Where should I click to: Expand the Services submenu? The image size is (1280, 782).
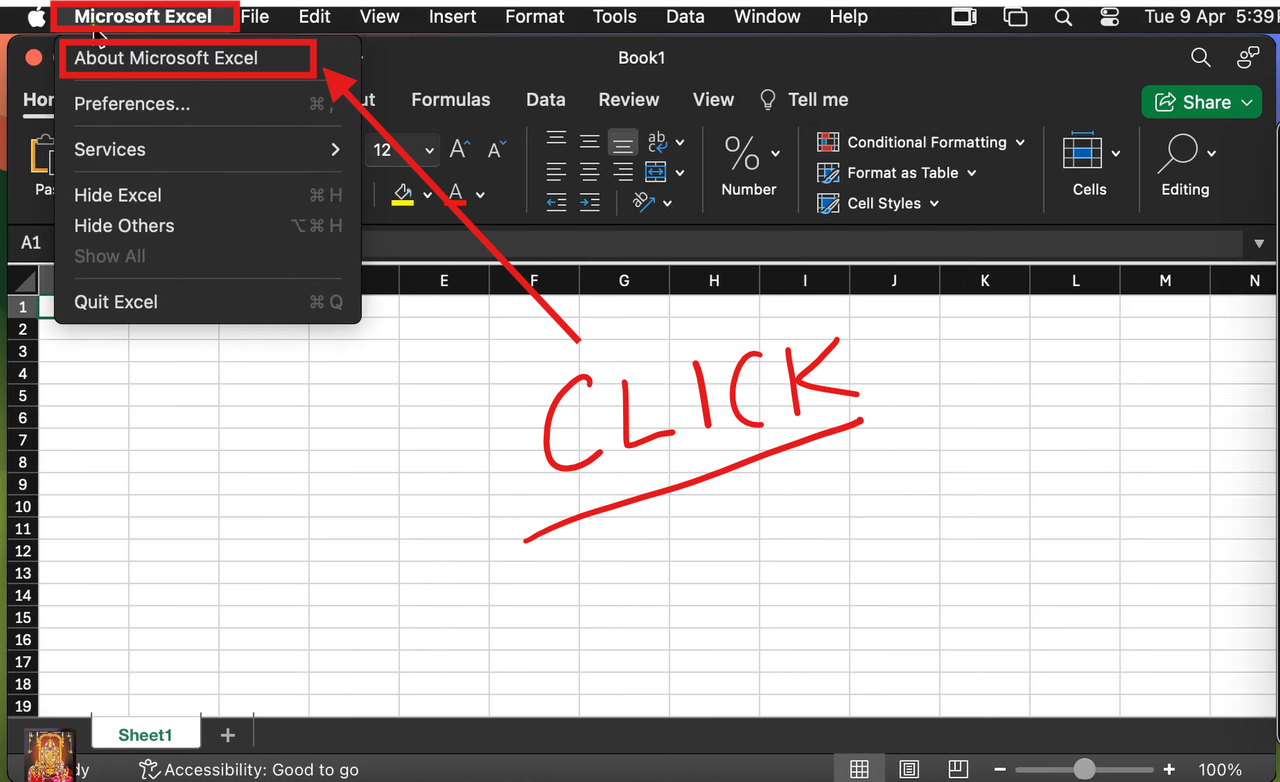pos(110,149)
